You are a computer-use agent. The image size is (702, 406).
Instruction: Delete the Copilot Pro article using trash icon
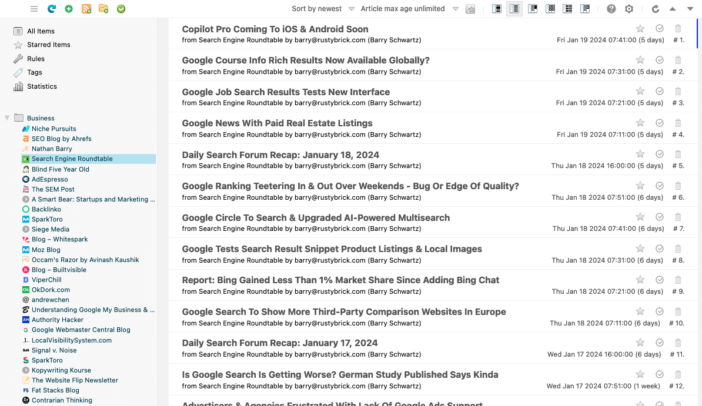(x=679, y=29)
